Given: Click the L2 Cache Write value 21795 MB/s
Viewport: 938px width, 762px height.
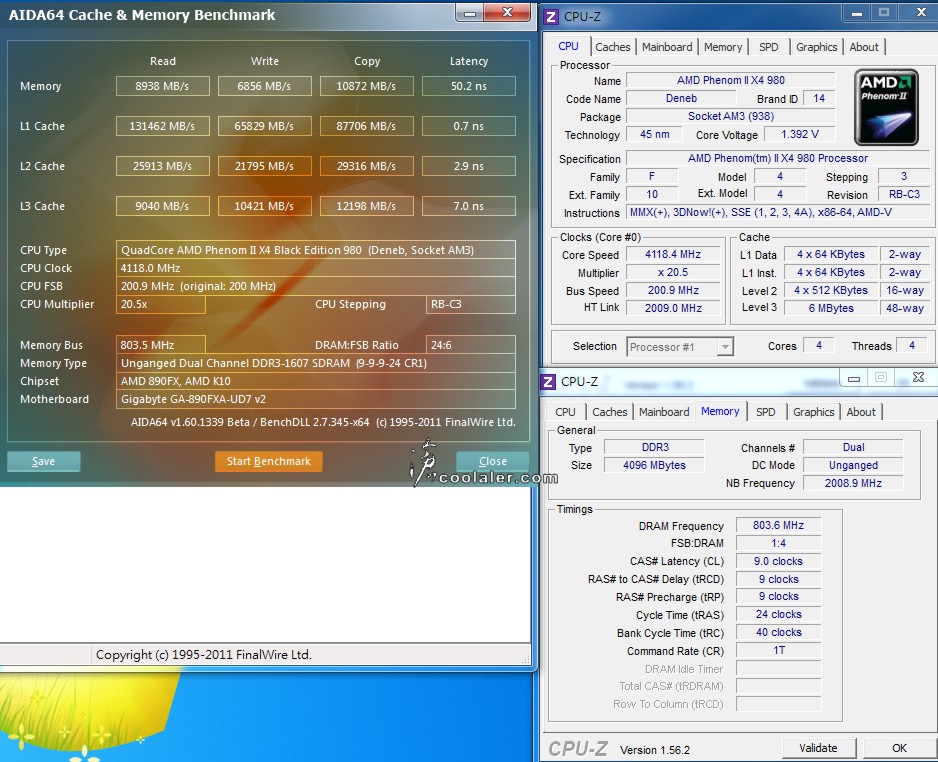Looking at the screenshot, I should pos(264,166).
